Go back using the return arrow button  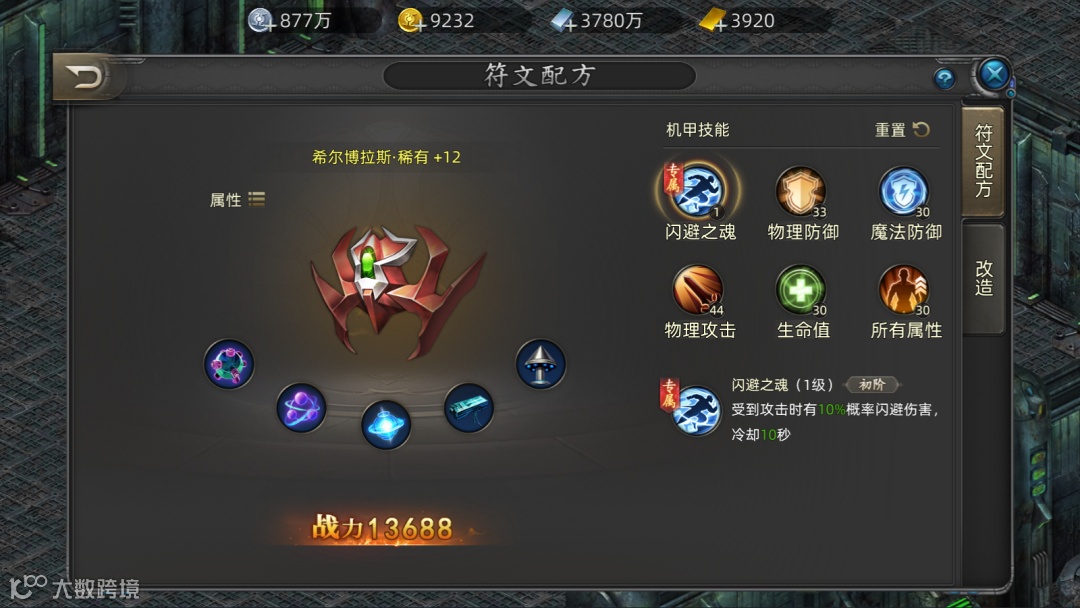pyautogui.click(x=85, y=76)
